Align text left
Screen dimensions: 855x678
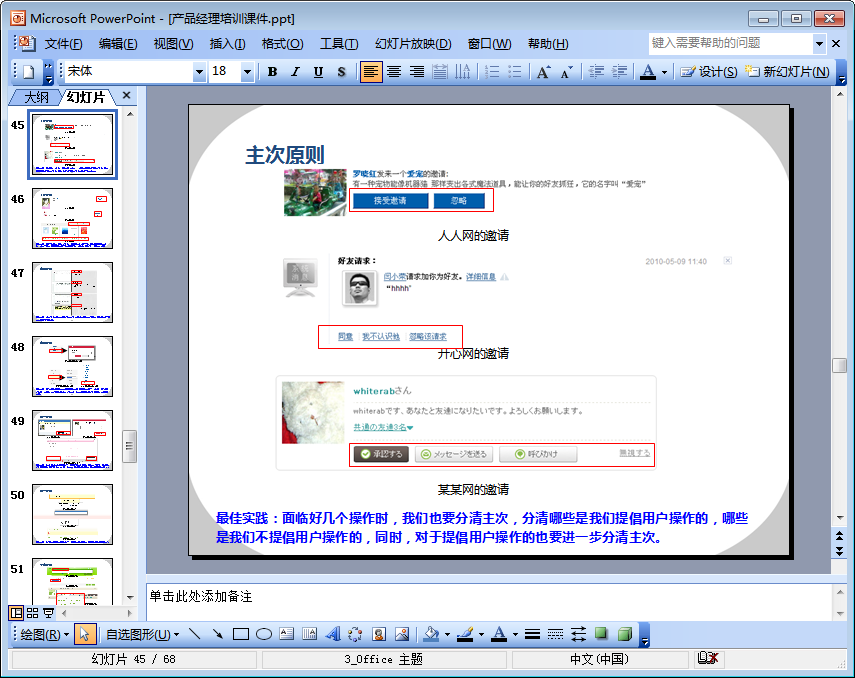tap(370, 71)
